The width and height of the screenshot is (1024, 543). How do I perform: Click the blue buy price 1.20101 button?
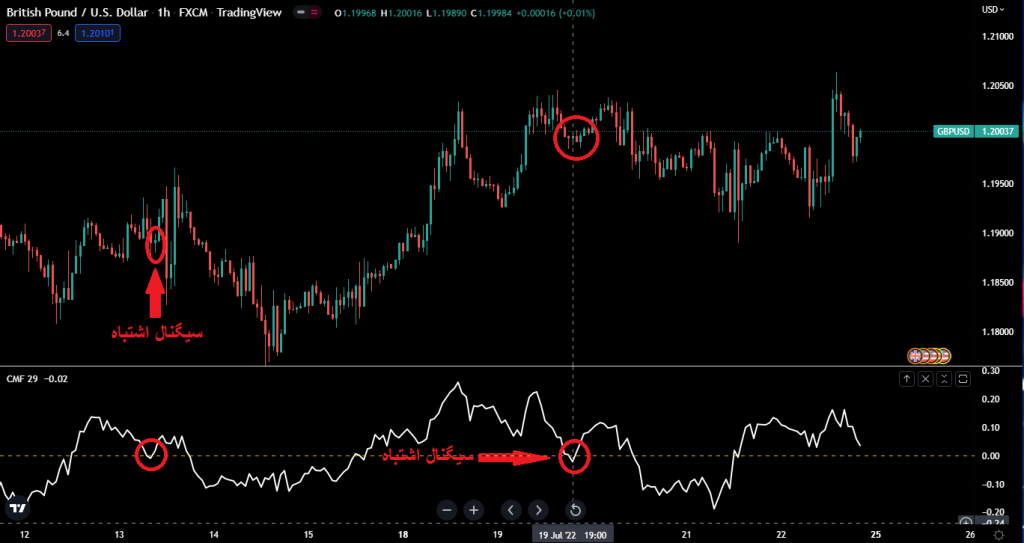(98, 33)
